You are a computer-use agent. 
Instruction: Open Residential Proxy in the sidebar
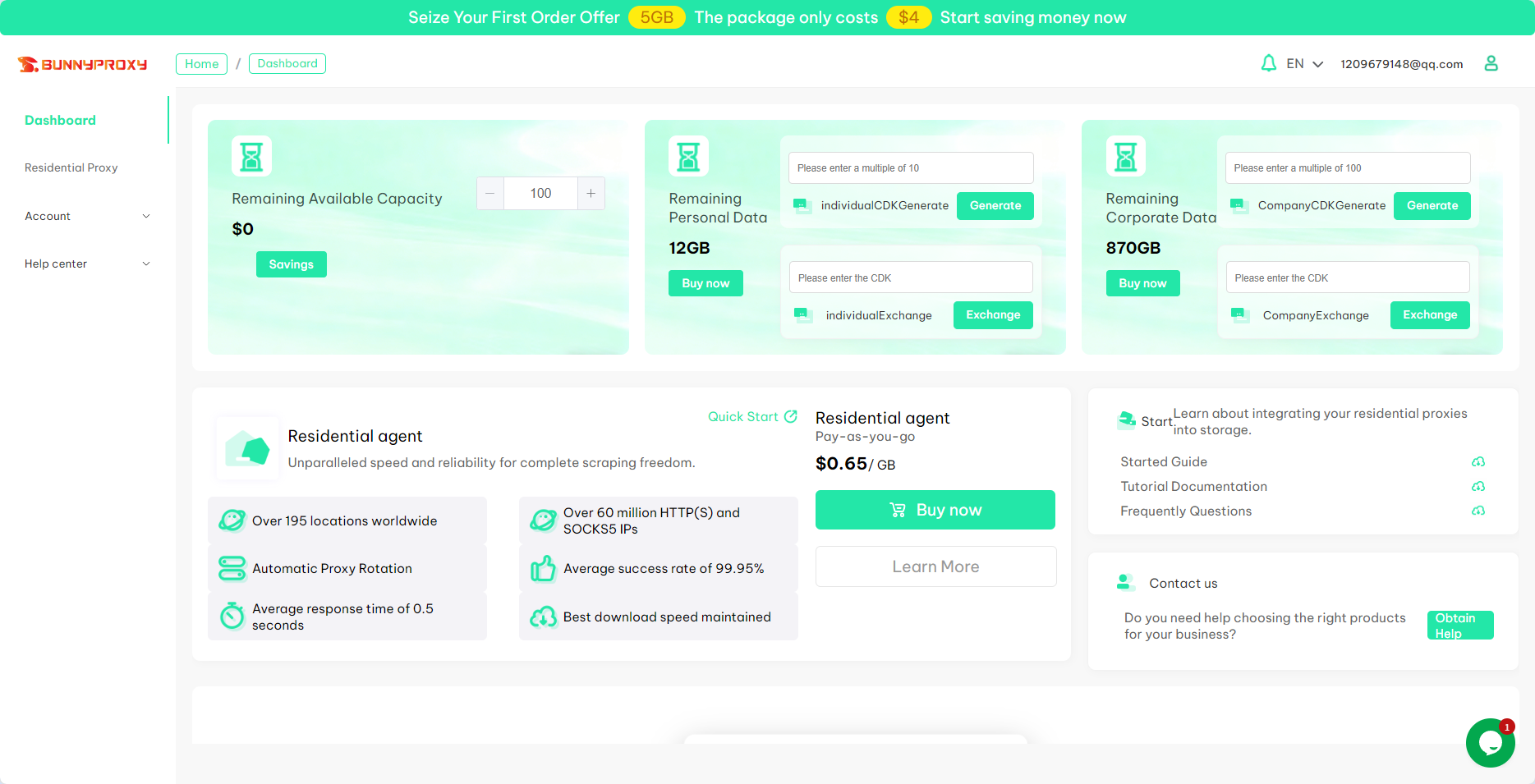[71, 167]
